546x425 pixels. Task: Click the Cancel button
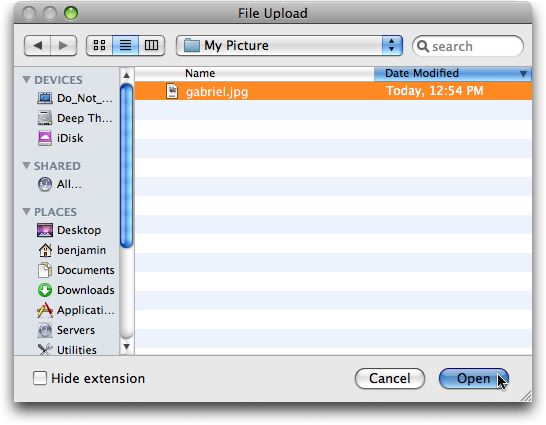click(390, 378)
